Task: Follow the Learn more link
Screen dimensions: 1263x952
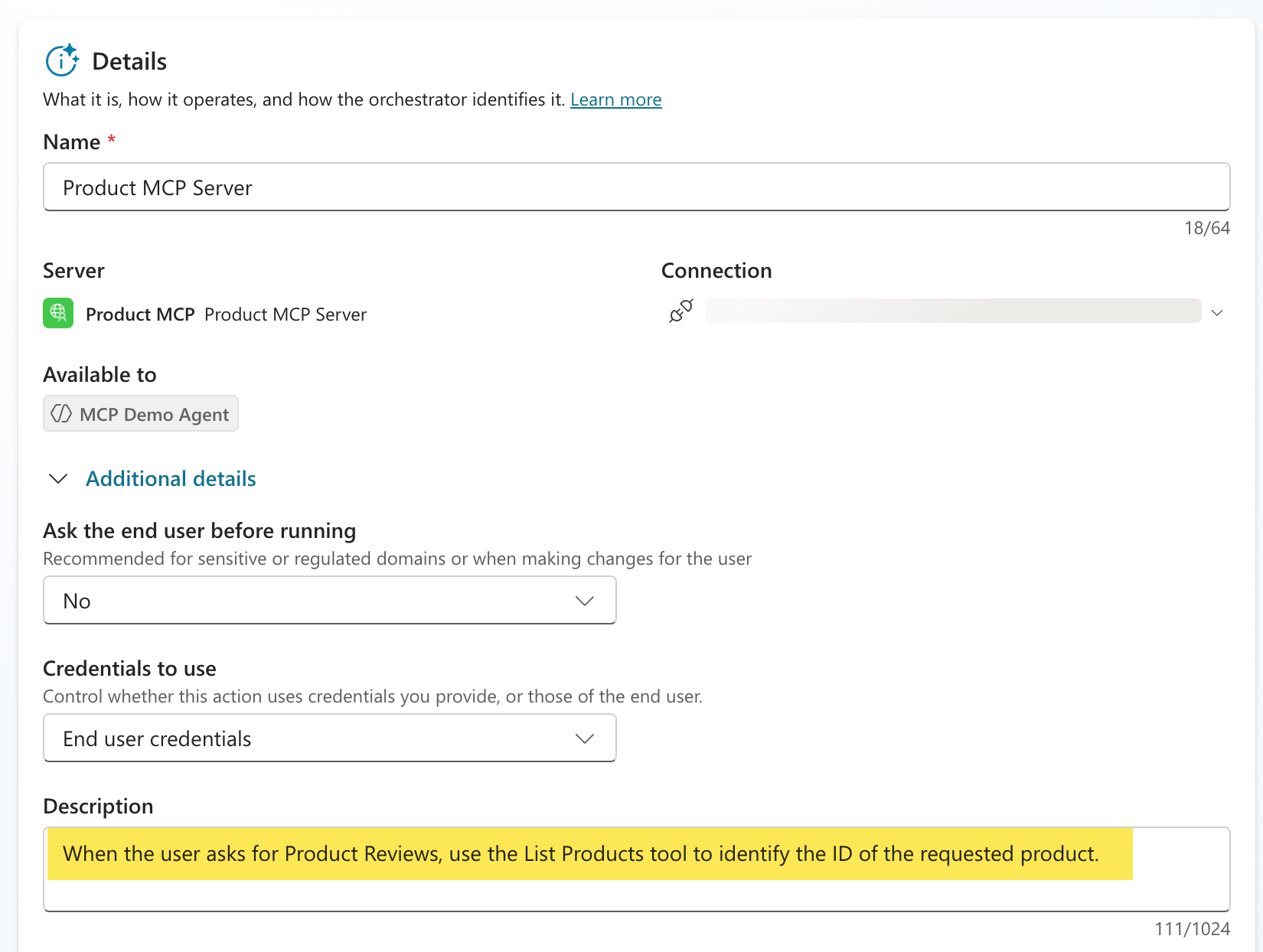Action: [615, 99]
